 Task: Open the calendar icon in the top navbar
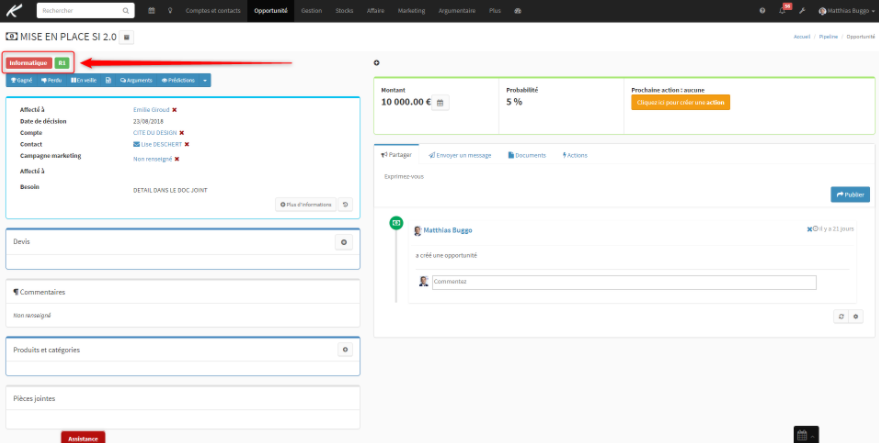coord(151,11)
